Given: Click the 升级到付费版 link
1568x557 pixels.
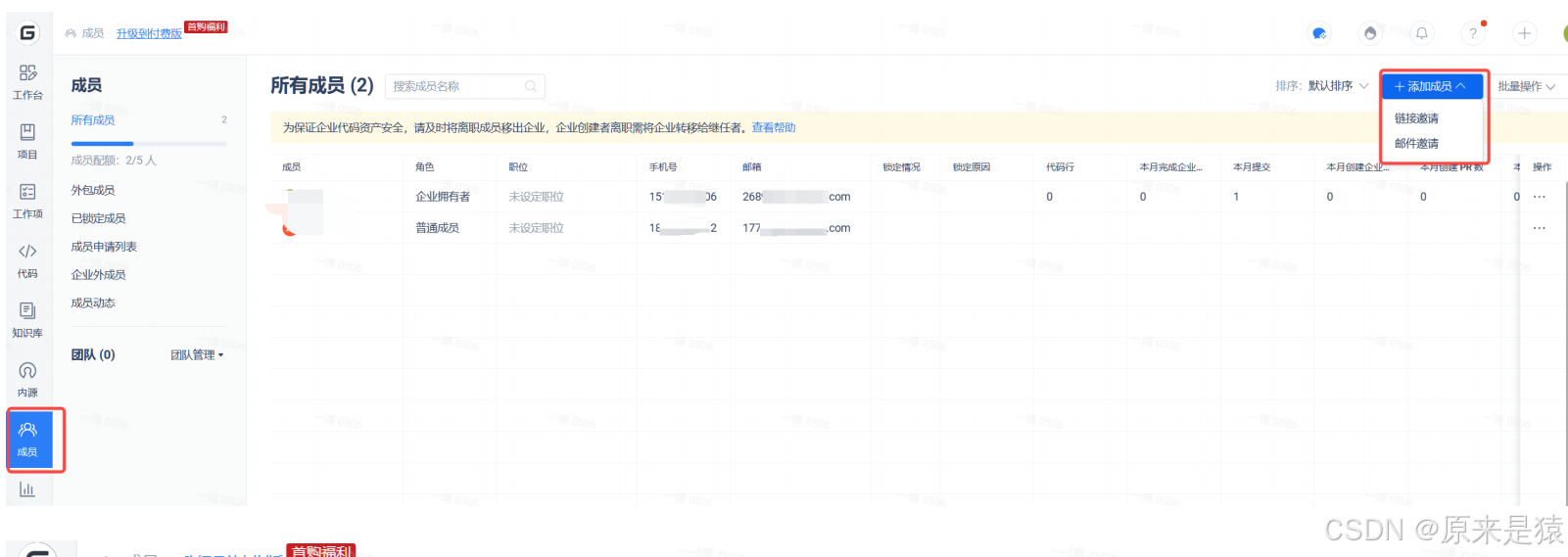Looking at the screenshot, I should pos(149,33).
